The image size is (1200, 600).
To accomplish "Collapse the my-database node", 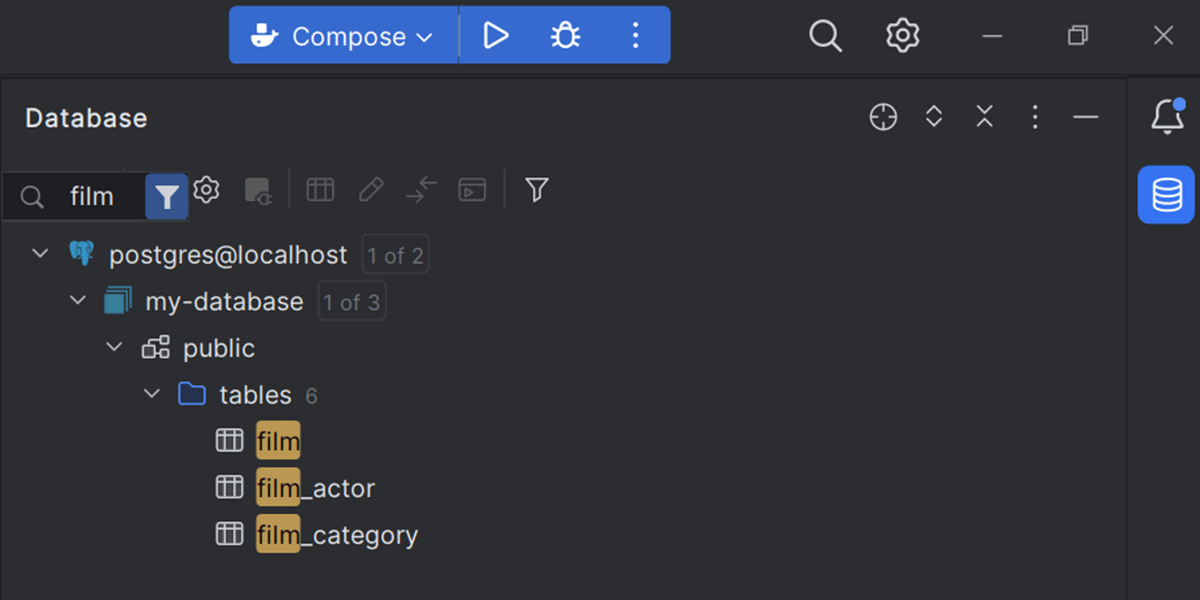I will coord(78,301).
